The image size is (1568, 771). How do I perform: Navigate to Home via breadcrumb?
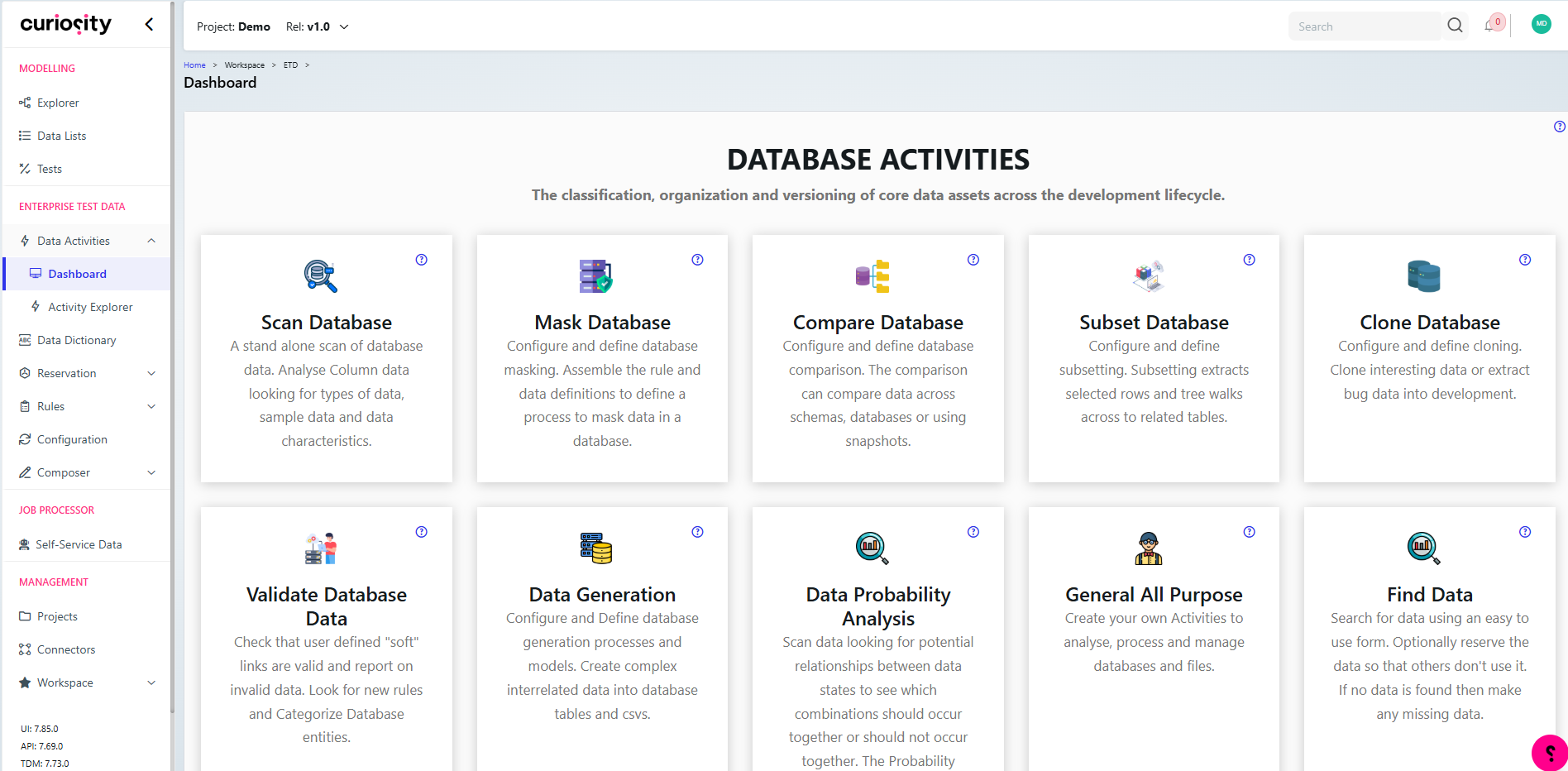(x=194, y=65)
